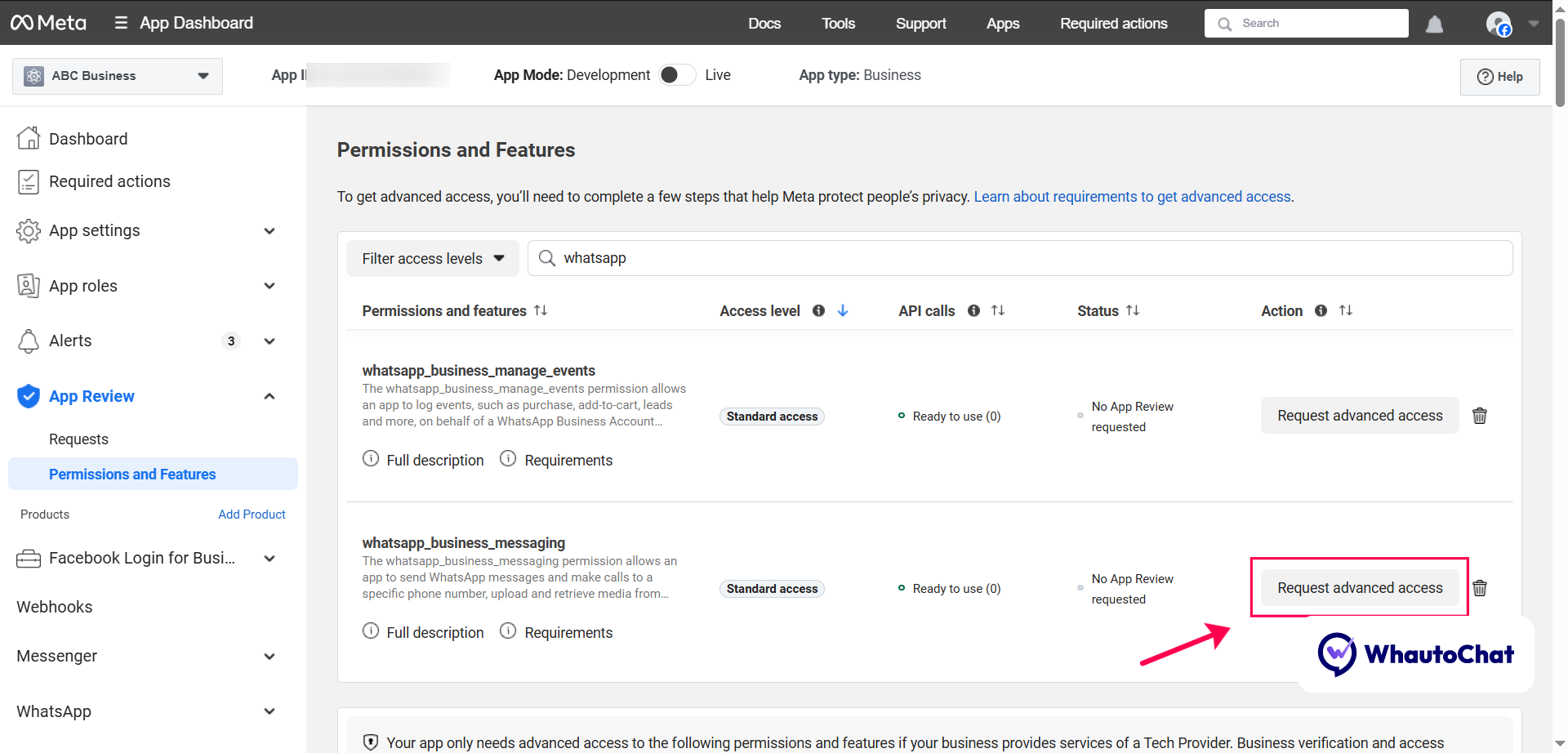Open notifications via the bell icon

click(1434, 23)
